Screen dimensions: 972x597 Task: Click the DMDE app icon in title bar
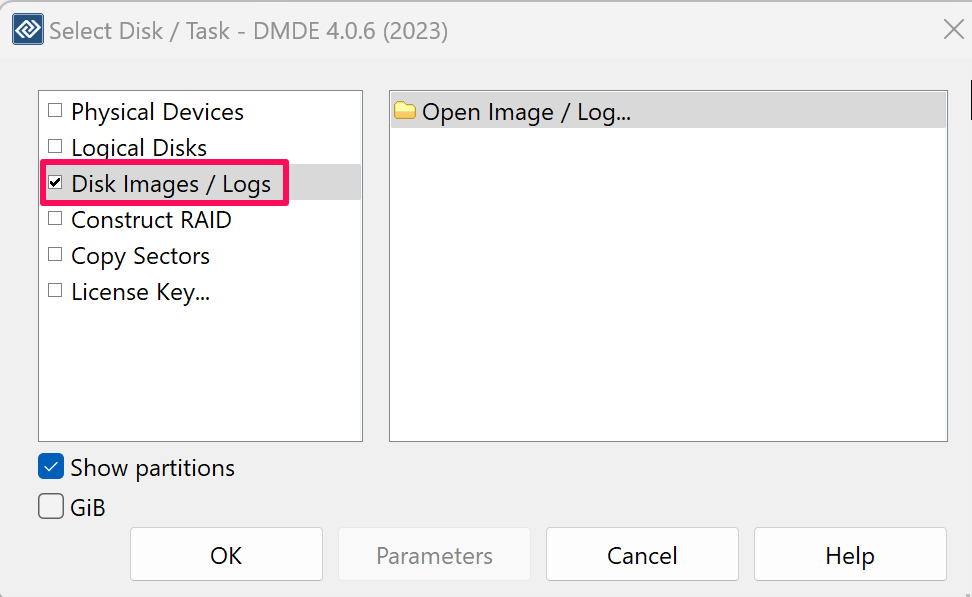tap(27, 29)
